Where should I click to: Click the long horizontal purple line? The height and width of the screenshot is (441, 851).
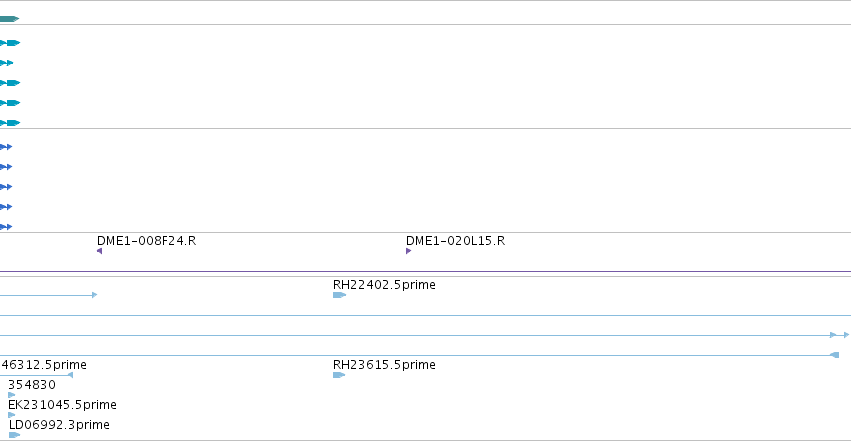426,271
